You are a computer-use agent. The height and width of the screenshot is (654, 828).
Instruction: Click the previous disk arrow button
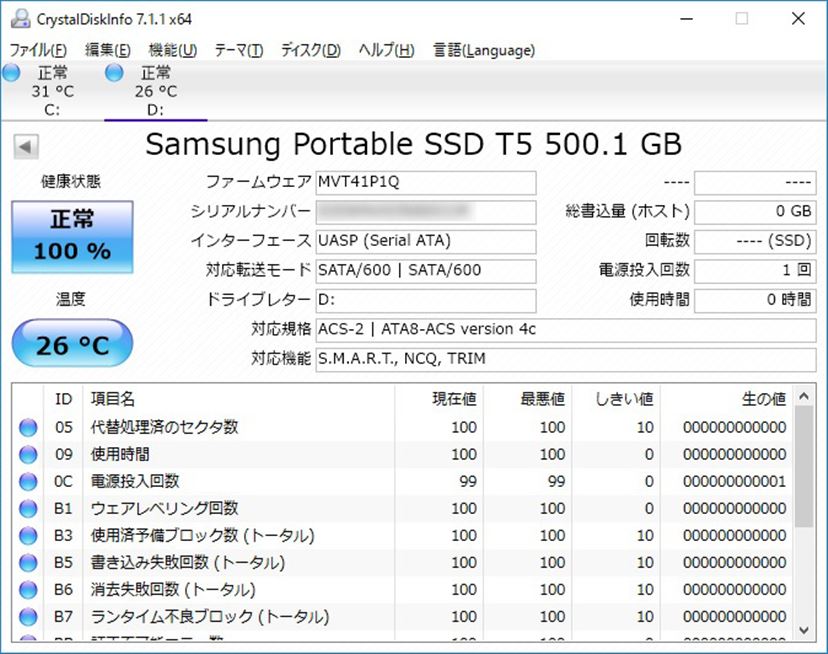tap(26, 146)
